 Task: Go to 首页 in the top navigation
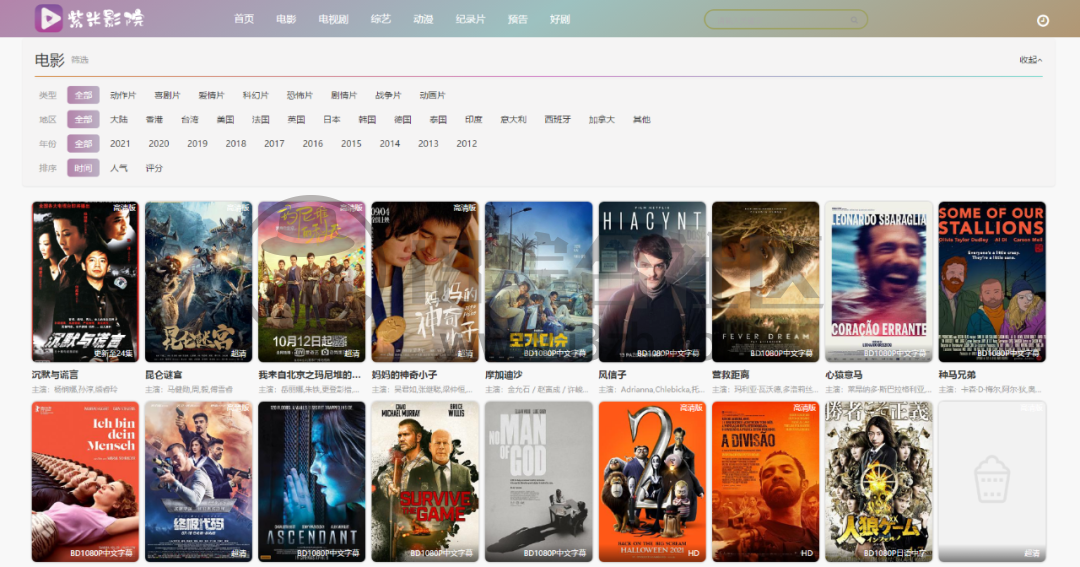244,19
